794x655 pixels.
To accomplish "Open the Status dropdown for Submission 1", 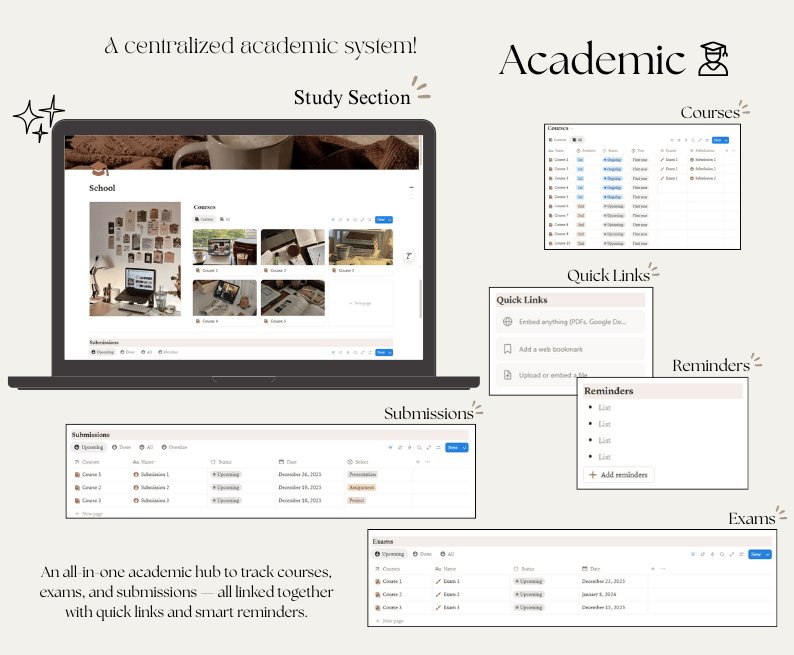I will pos(226,474).
